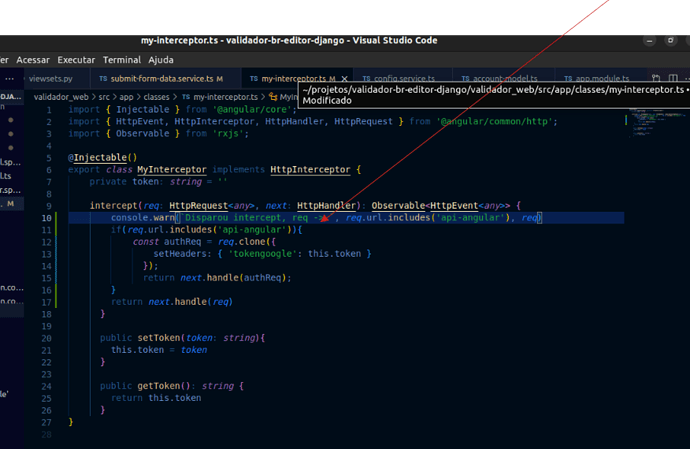Click the TS icon in the breadcrumb path
This screenshot has width=690, height=449.
click(x=186, y=97)
